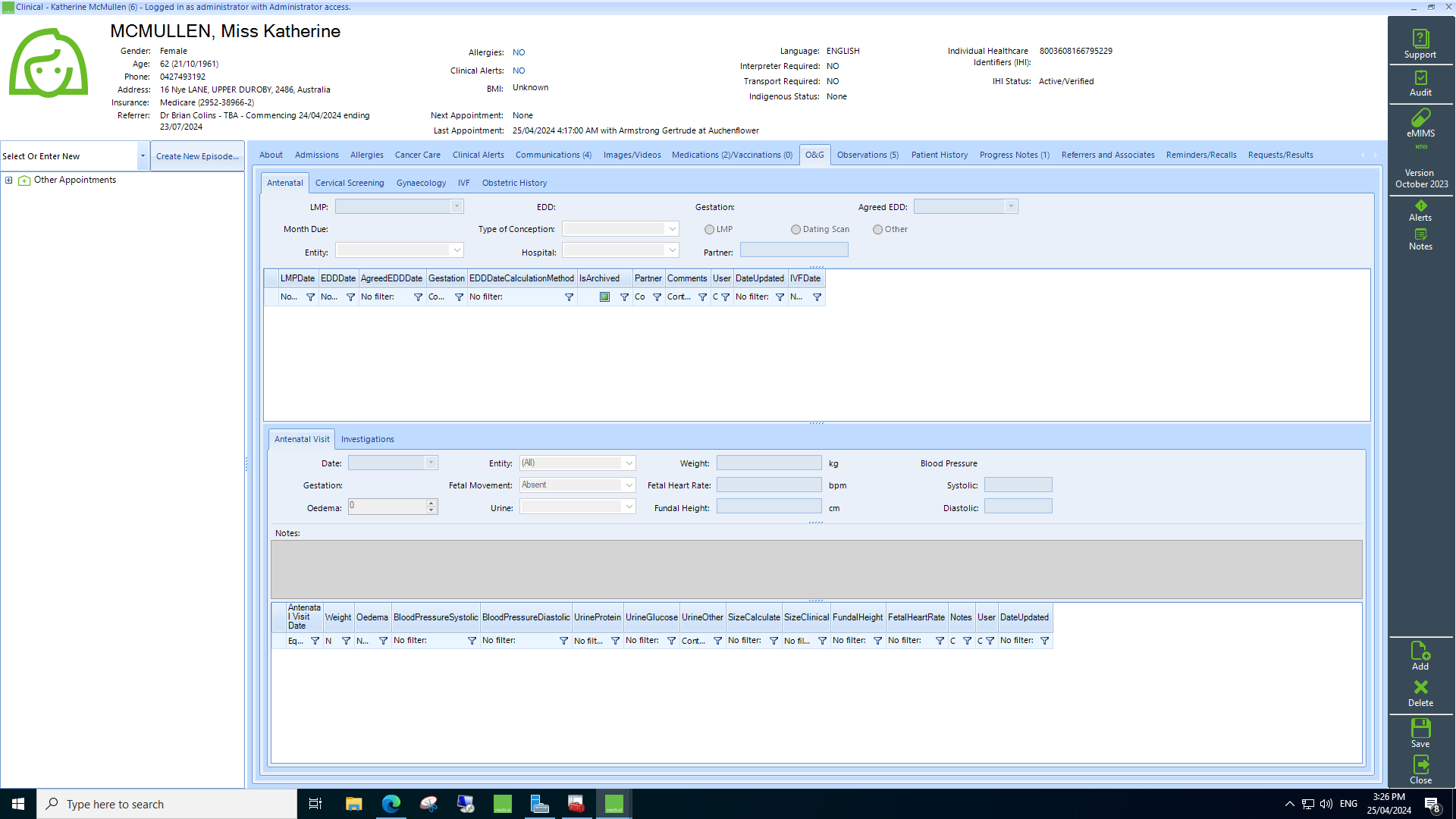Switch to Cervical Screening sub-tab
1456x819 pixels.
(350, 184)
